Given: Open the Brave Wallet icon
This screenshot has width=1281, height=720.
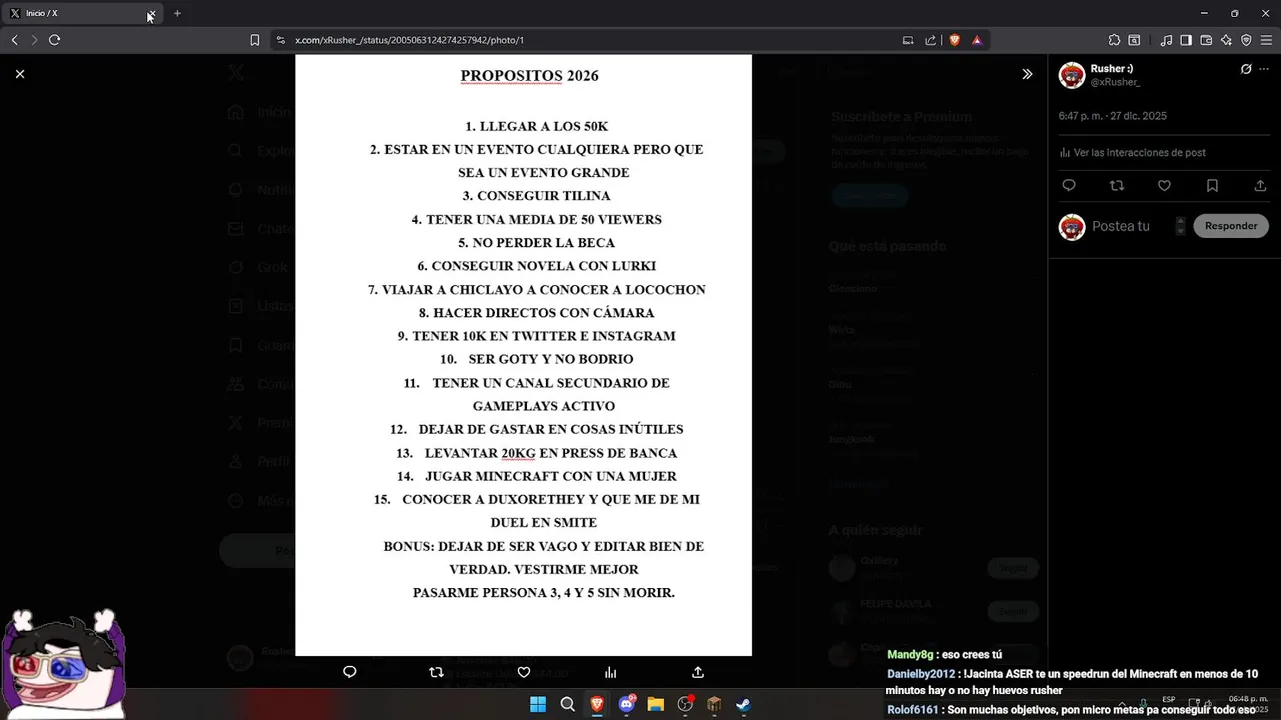Looking at the screenshot, I should (1206, 40).
